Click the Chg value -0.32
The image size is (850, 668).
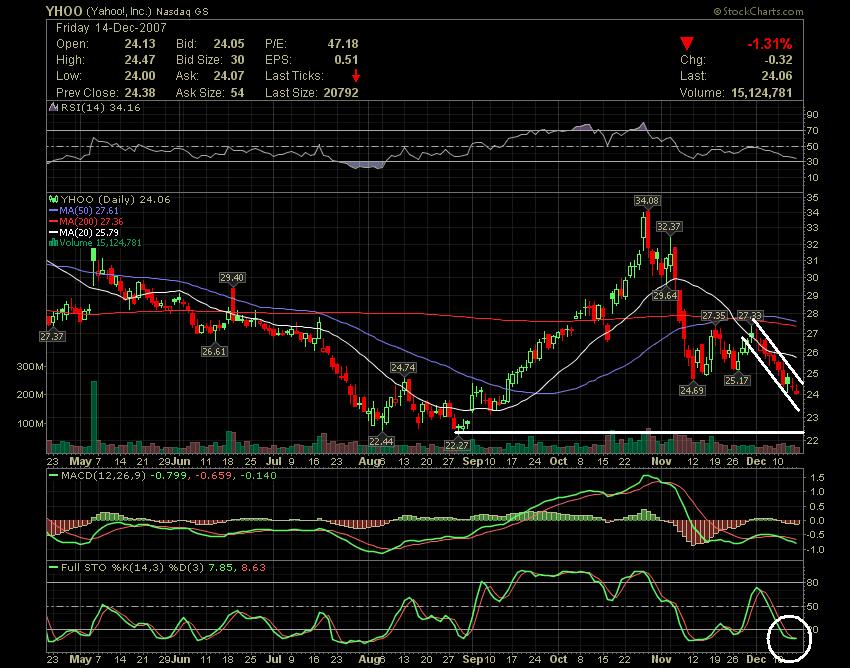click(x=777, y=60)
